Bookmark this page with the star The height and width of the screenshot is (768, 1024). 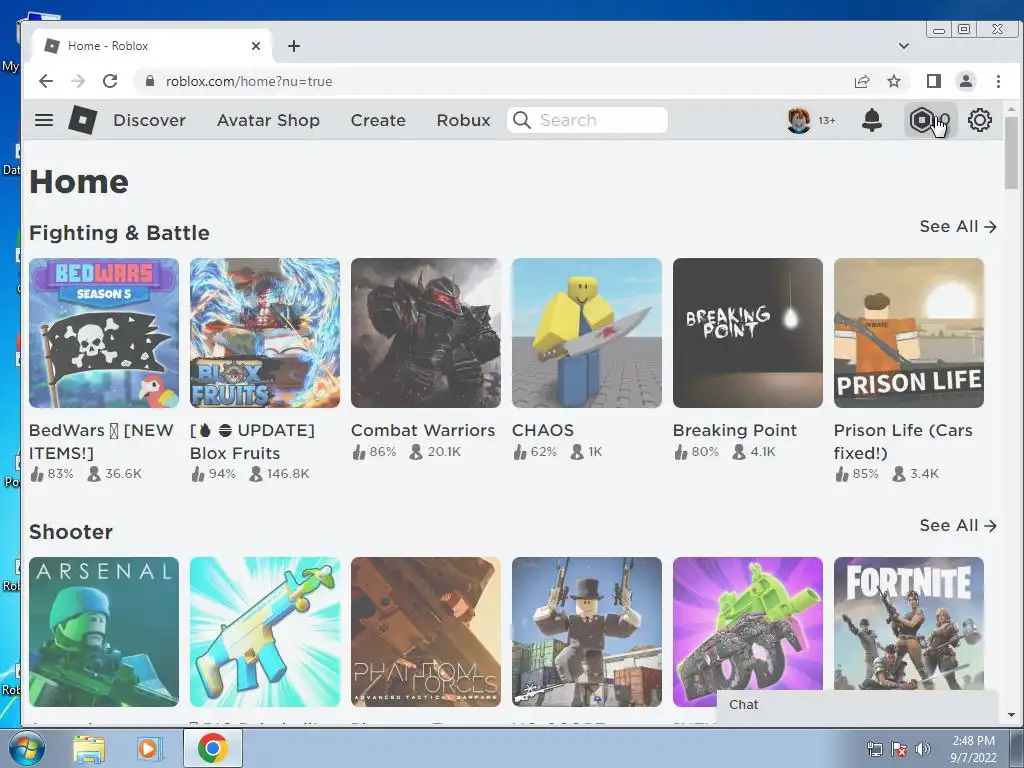(894, 81)
